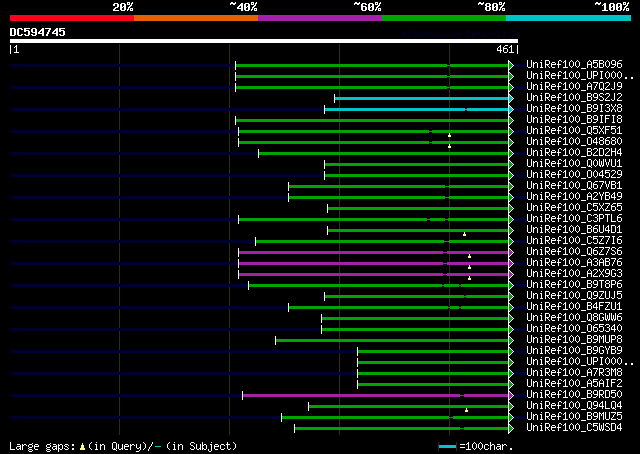Click the green ~80% identity legend segment

444,18
